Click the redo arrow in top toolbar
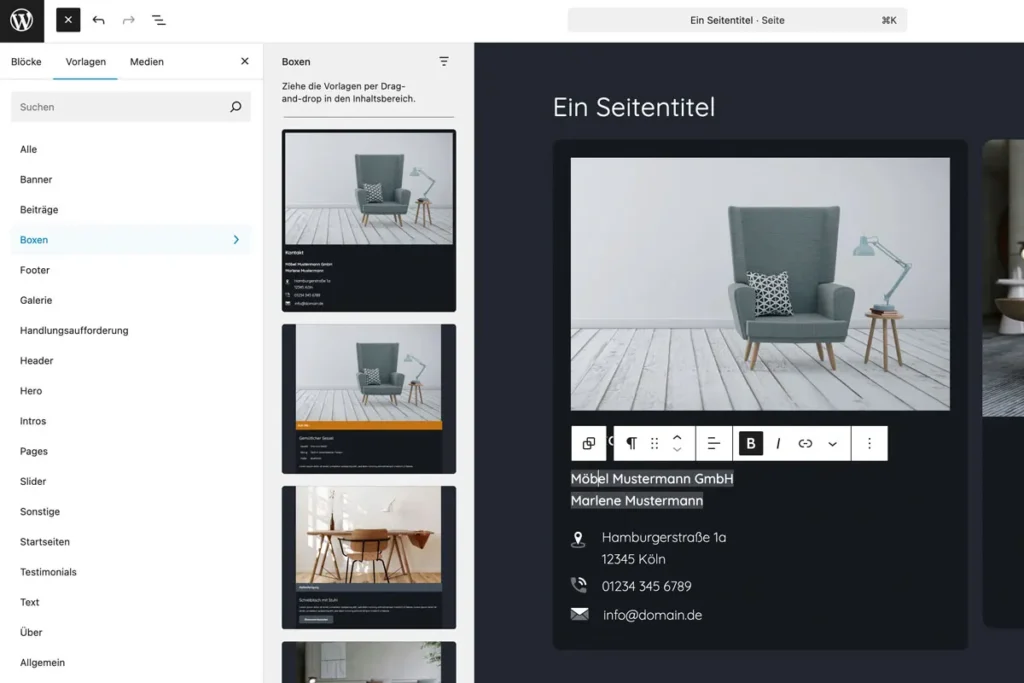 (x=128, y=20)
